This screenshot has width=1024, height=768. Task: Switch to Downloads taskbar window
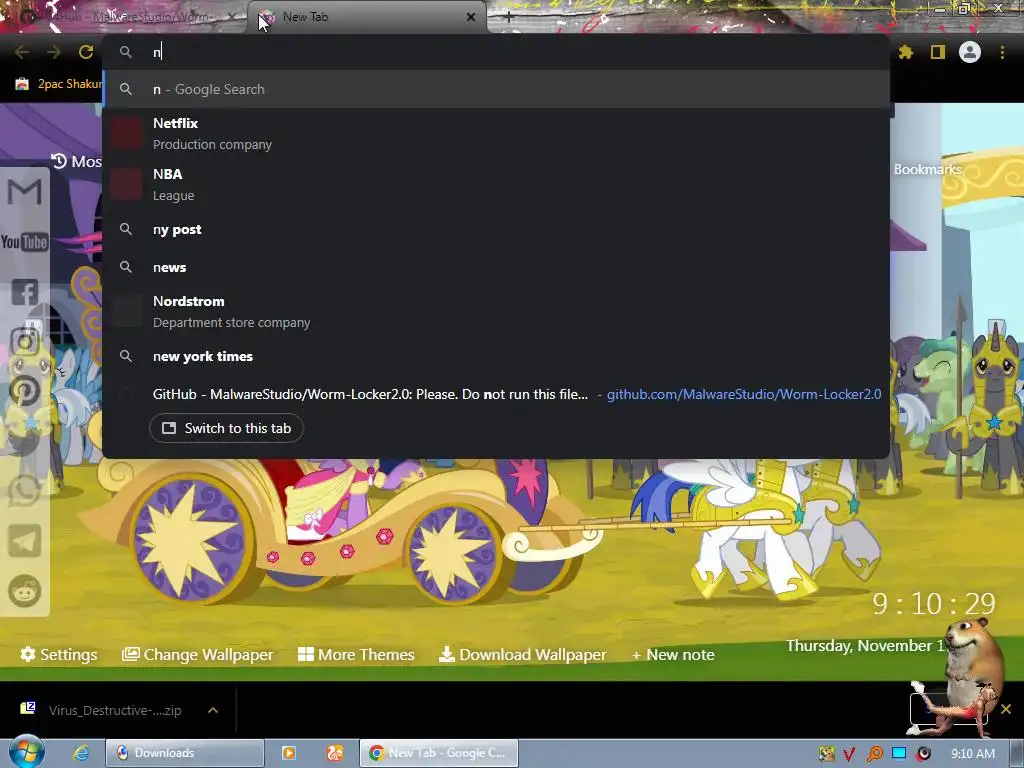coord(185,753)
